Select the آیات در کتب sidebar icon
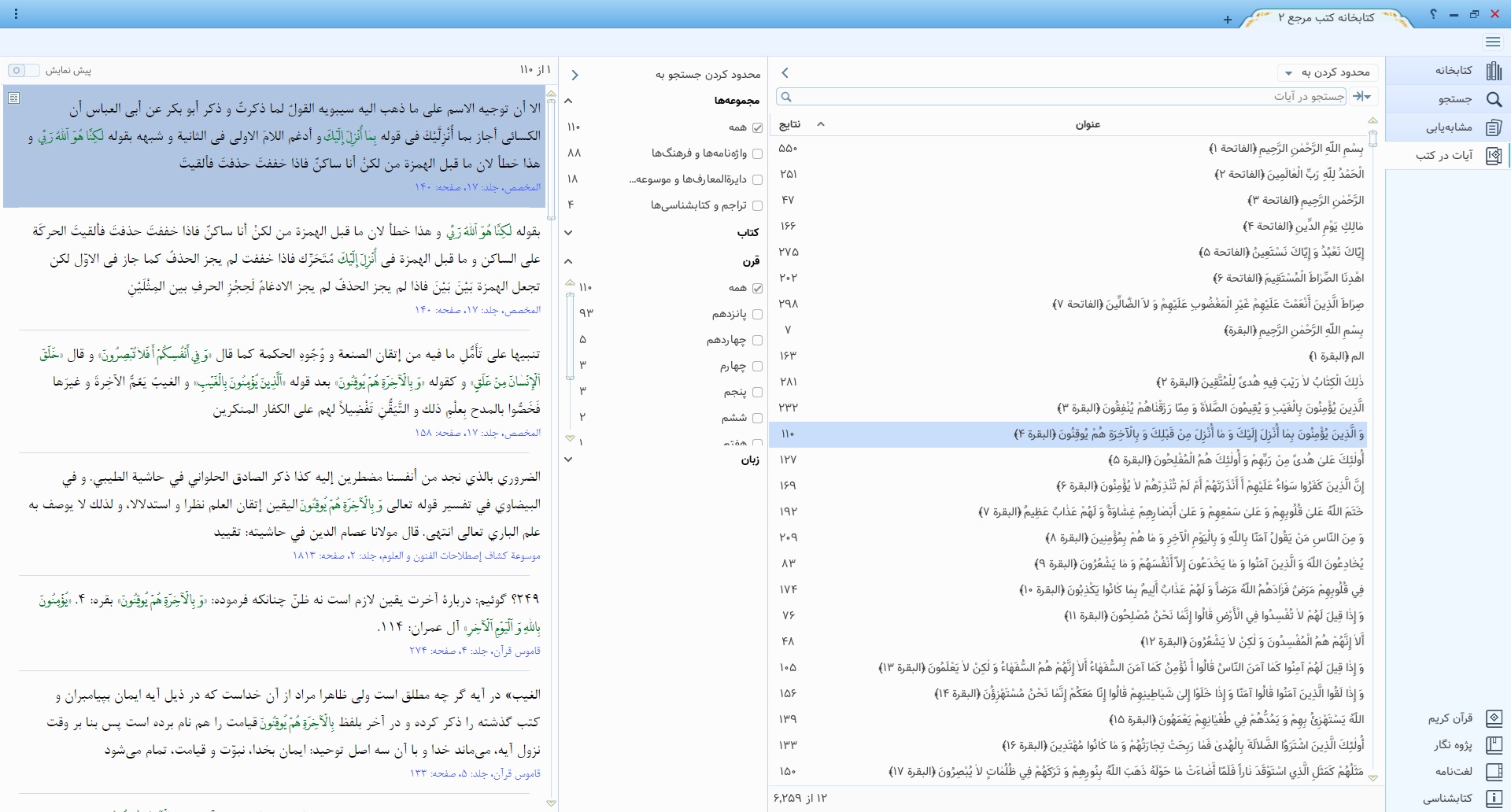Screen dimensions: 1511x812 [1494, 156]
